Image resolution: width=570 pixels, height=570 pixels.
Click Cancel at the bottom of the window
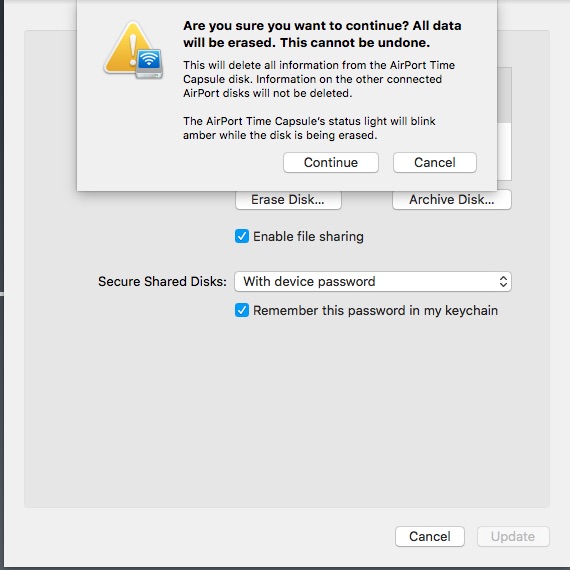(x=430, y=536)
